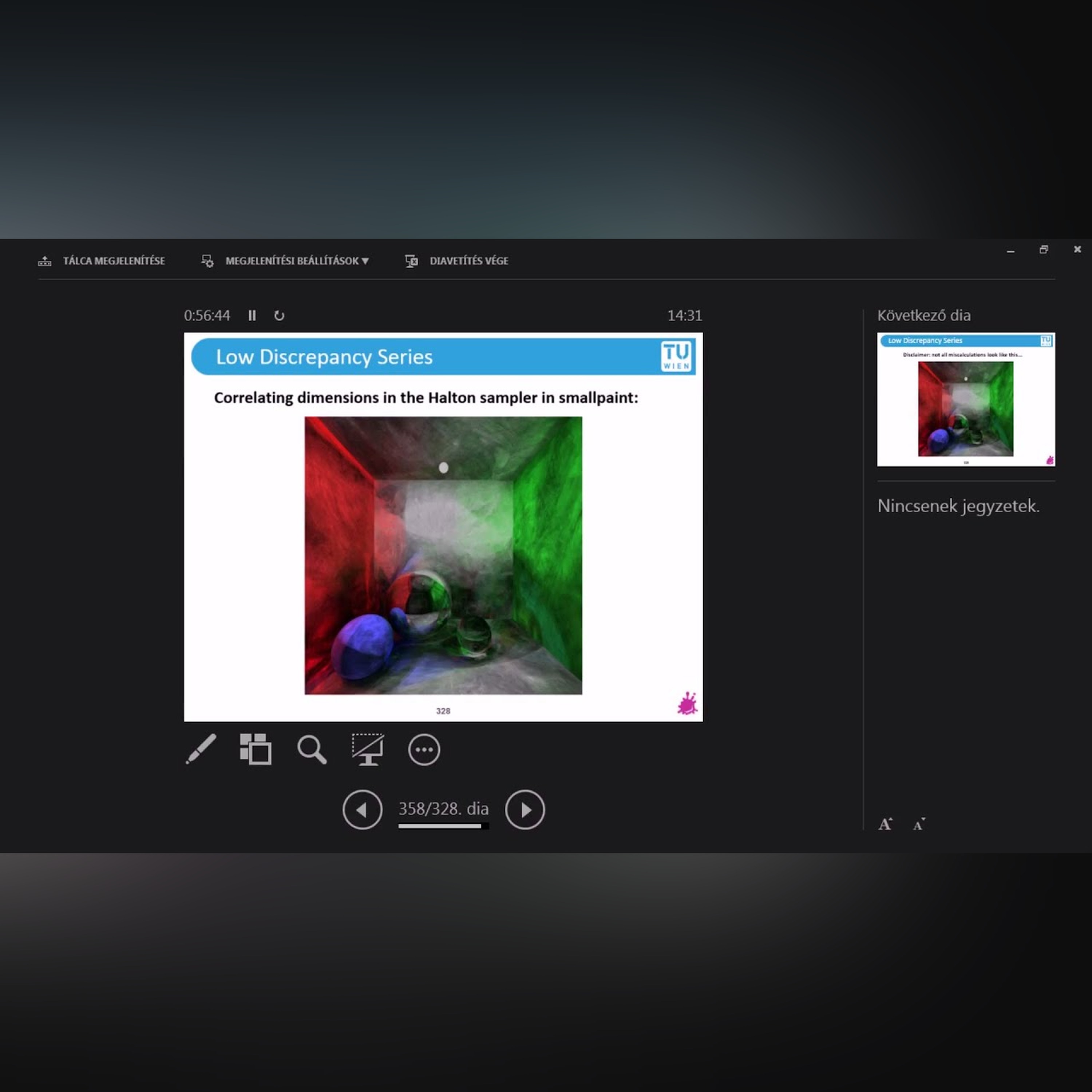Minimize the presenter view window
The height and width of the screenshot is (1092, 1092).
click(1010, 250)
